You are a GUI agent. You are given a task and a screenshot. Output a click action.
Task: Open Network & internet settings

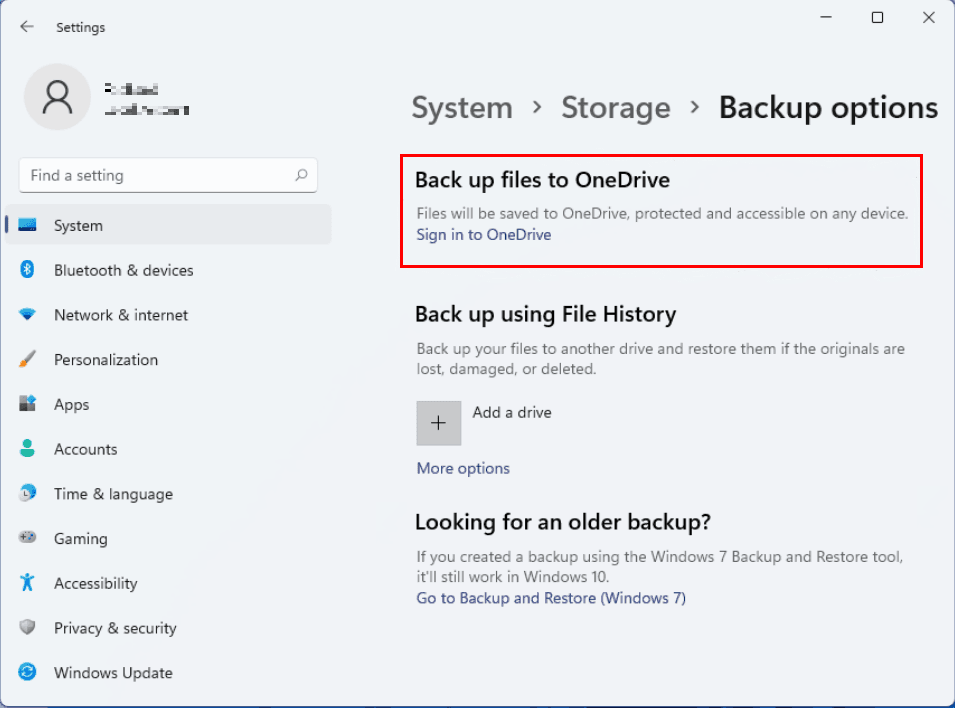coord(120,315)
